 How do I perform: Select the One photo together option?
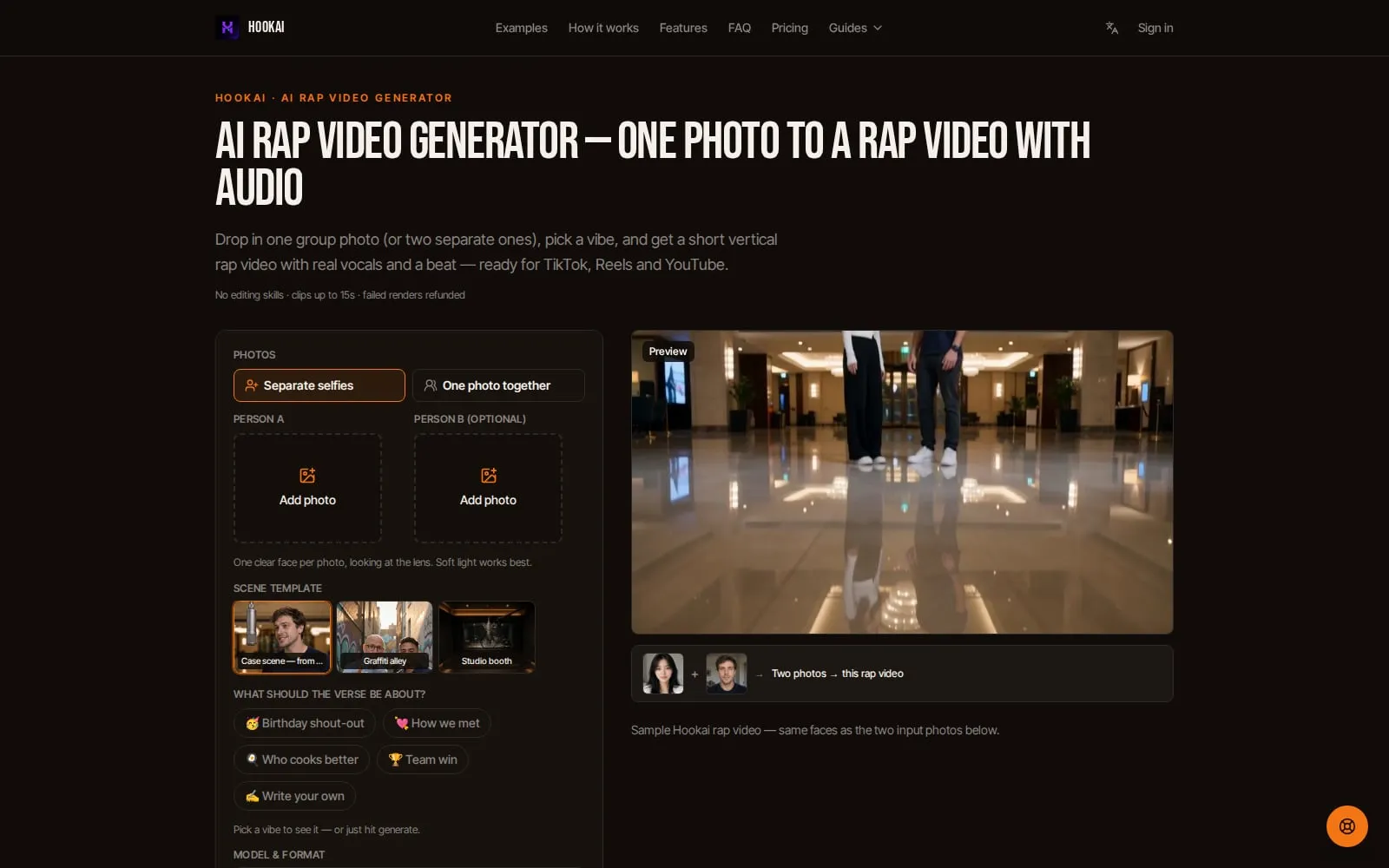(x=498, y=385)
